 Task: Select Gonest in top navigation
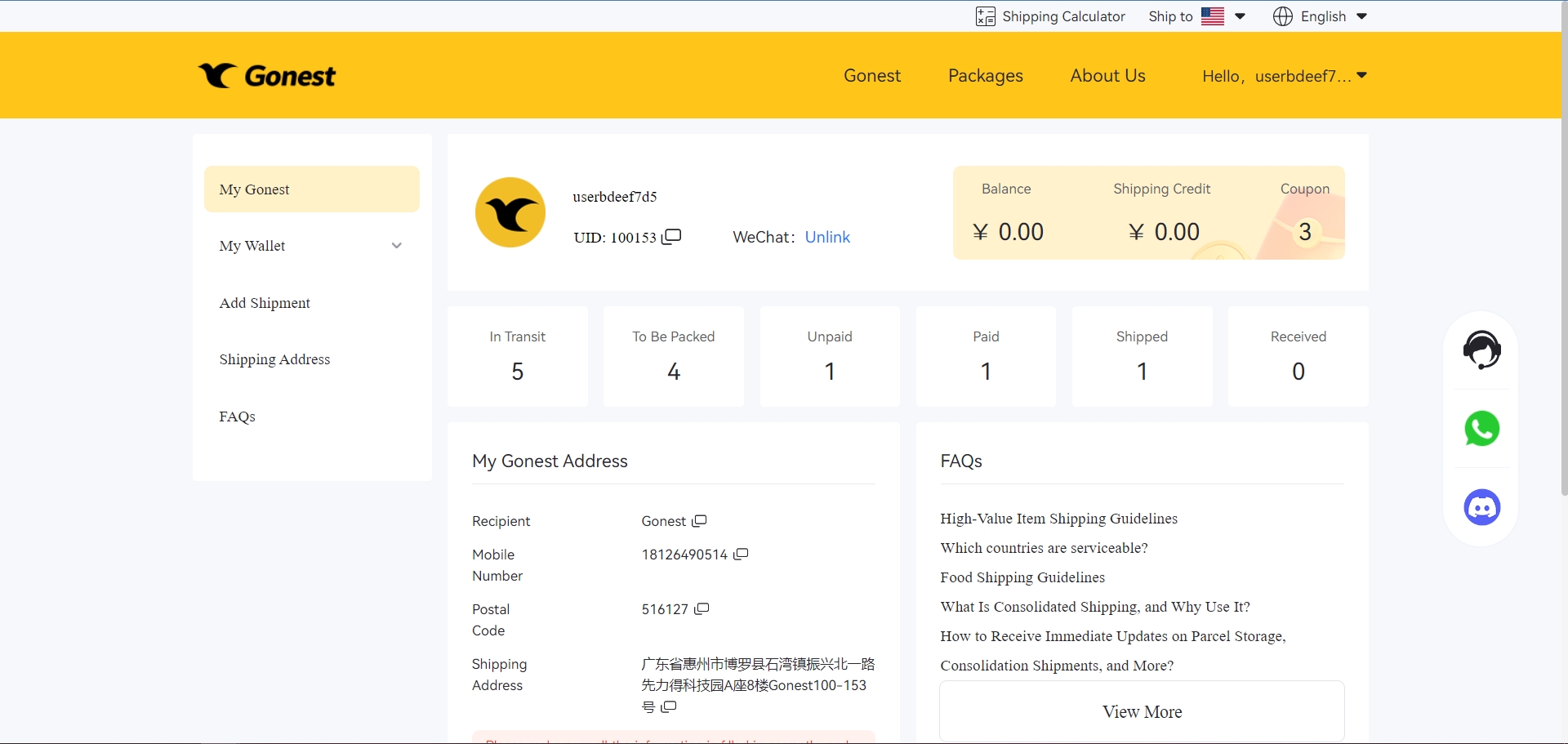click(872, 76)
